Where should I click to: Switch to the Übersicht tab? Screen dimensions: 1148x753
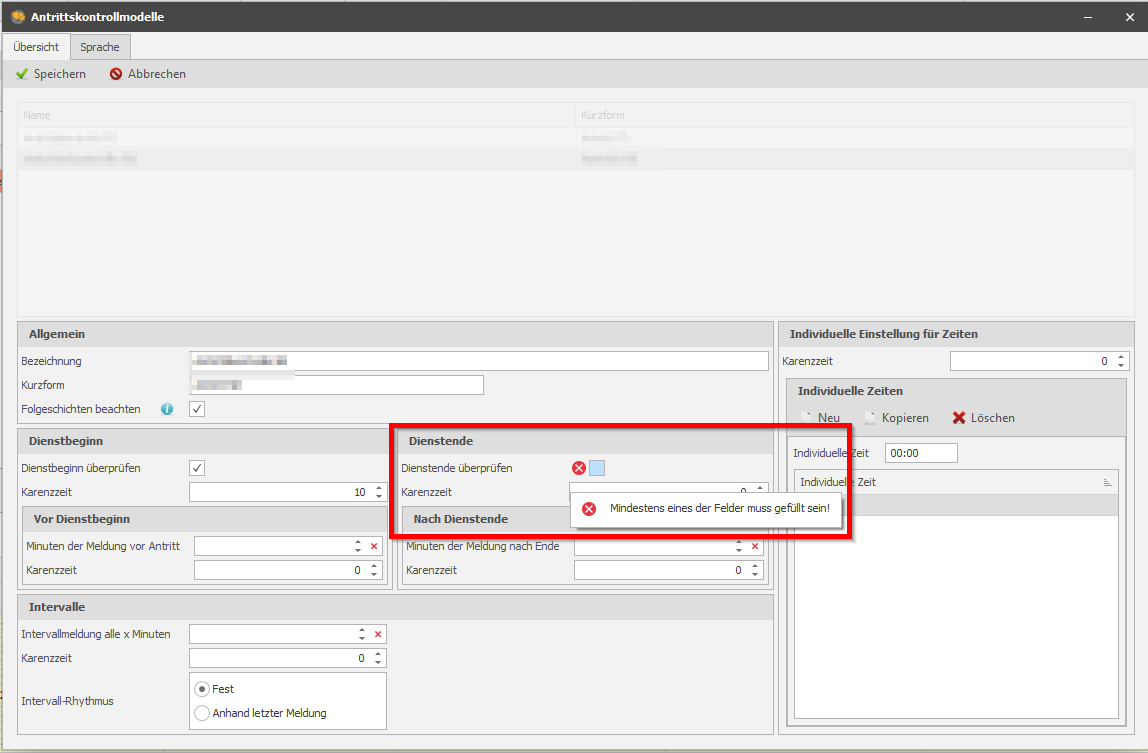tap(36, 47)
